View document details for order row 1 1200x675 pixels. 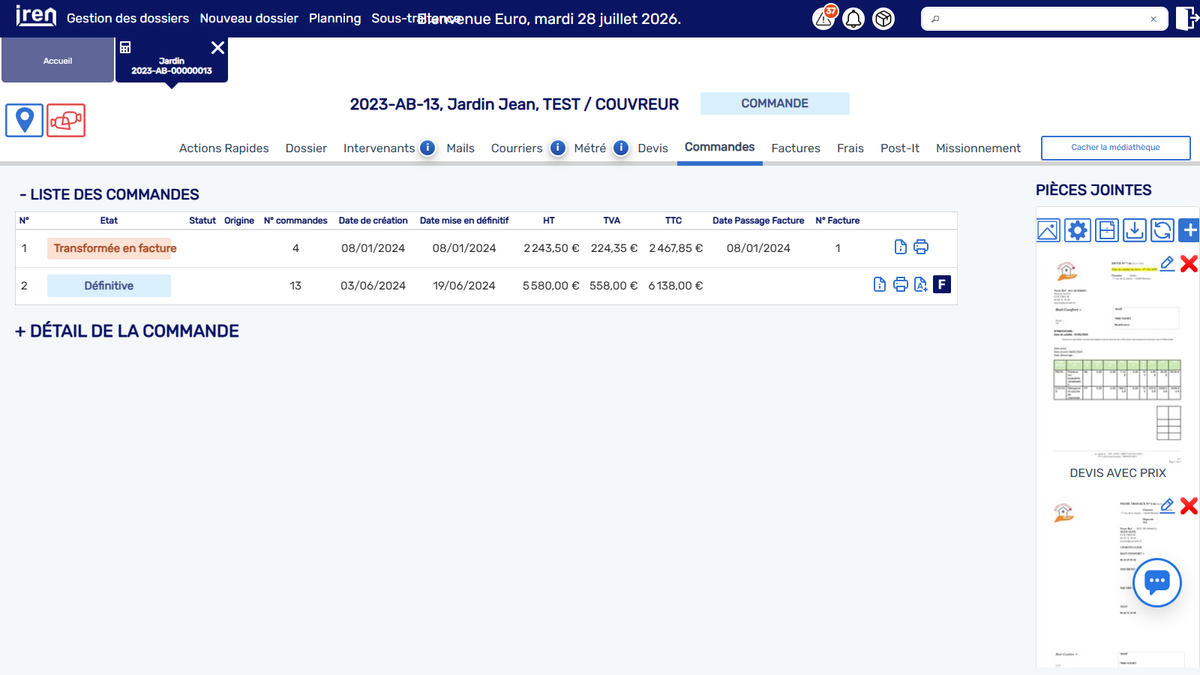click(x=900, y=247)
